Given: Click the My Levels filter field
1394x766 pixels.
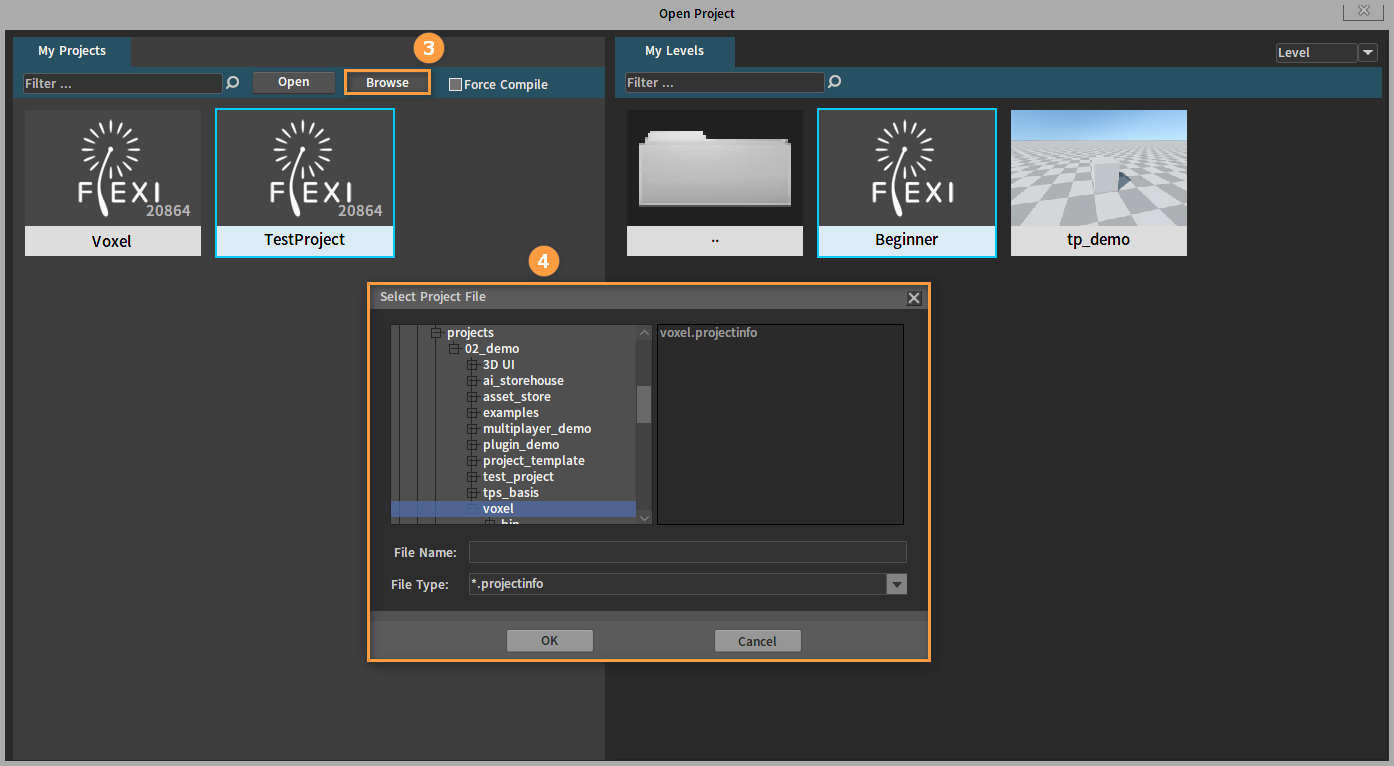Looking at the screenshot, I should (725, 82).
